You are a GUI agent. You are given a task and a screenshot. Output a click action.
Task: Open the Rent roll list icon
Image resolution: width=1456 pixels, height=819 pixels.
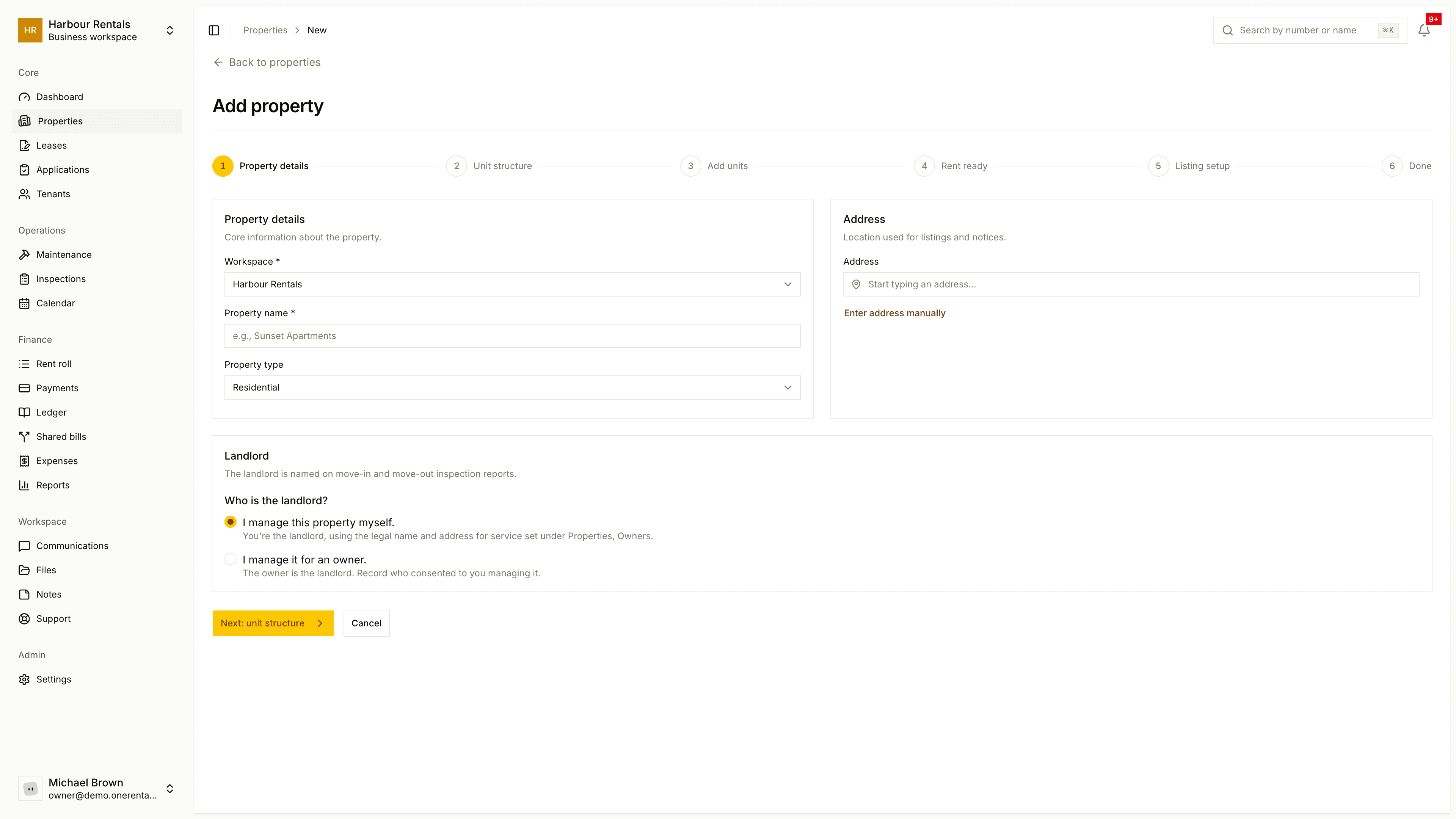(24, 364)
